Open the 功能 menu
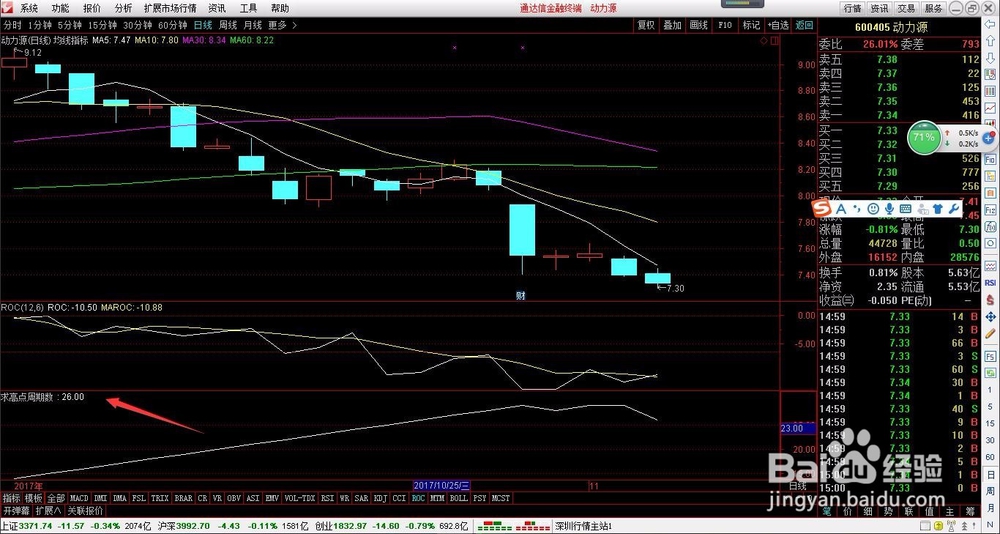The height and width of the screenshot is (534, 1000). point(60,8)
